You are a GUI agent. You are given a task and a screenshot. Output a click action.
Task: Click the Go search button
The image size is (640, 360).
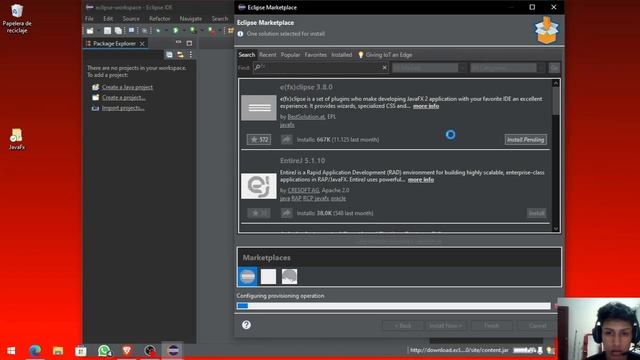click(554, 68)
